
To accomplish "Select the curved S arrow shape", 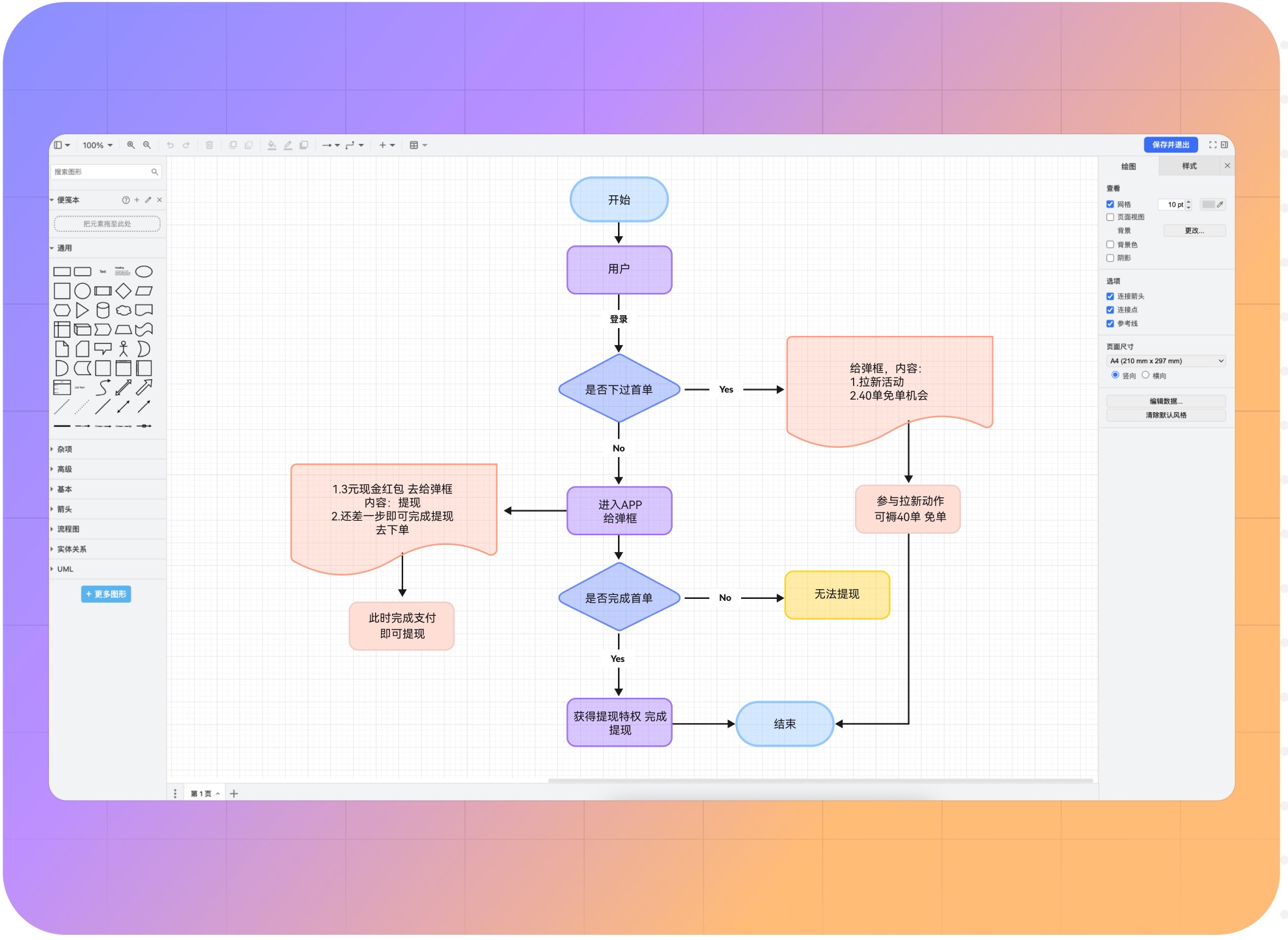I will pos(103,388).
